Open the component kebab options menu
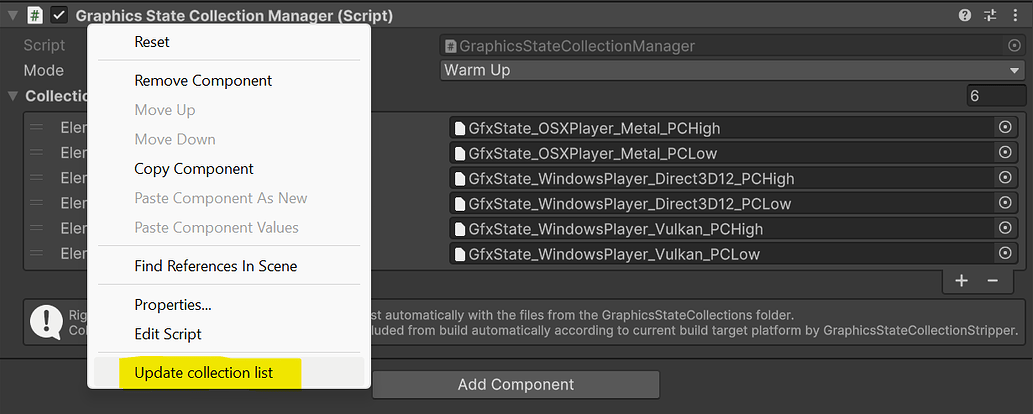 coord(1015,15)
